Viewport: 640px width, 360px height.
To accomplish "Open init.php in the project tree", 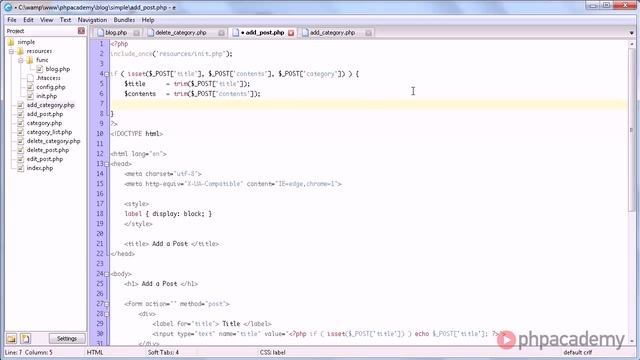I will point(47,96).
